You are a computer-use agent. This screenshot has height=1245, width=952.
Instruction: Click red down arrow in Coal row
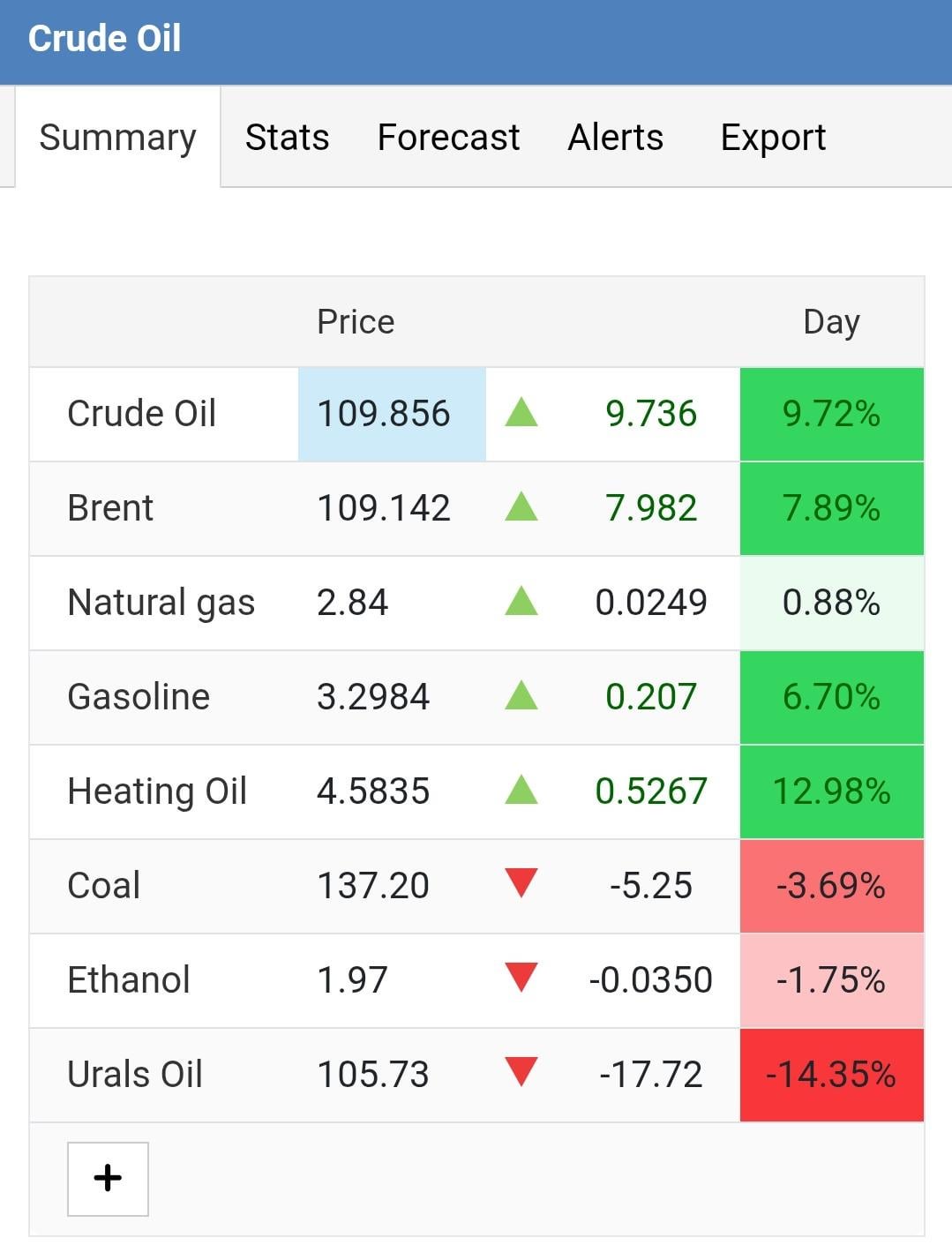pos(521,884)
